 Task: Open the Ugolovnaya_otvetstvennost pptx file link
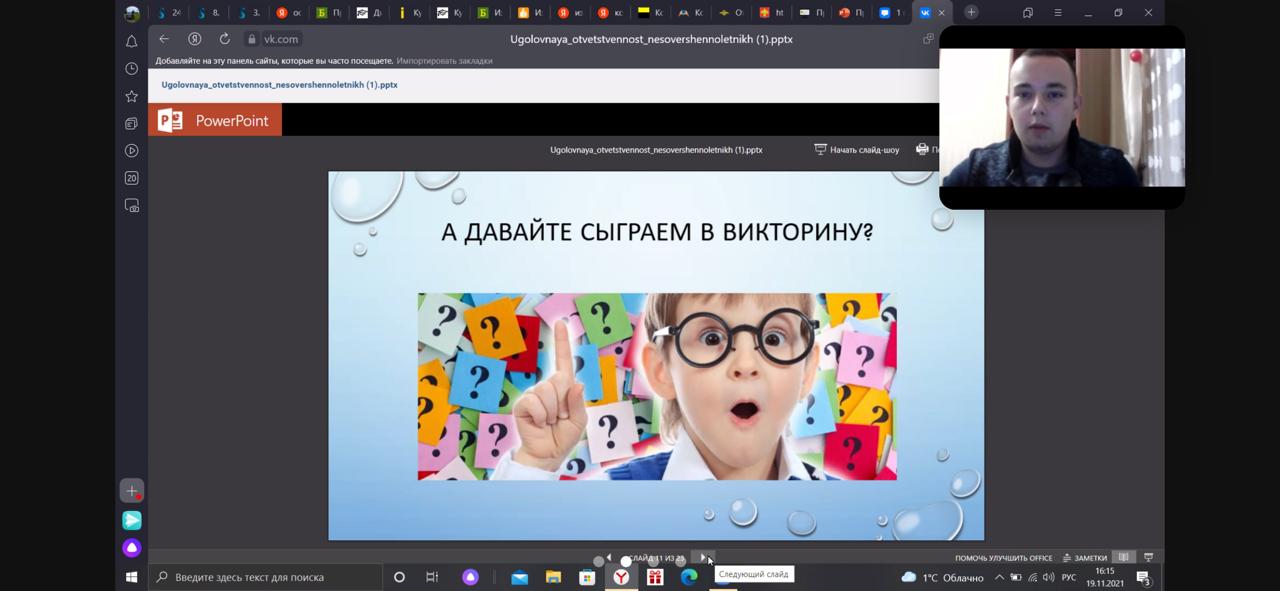tap(280, 85)
